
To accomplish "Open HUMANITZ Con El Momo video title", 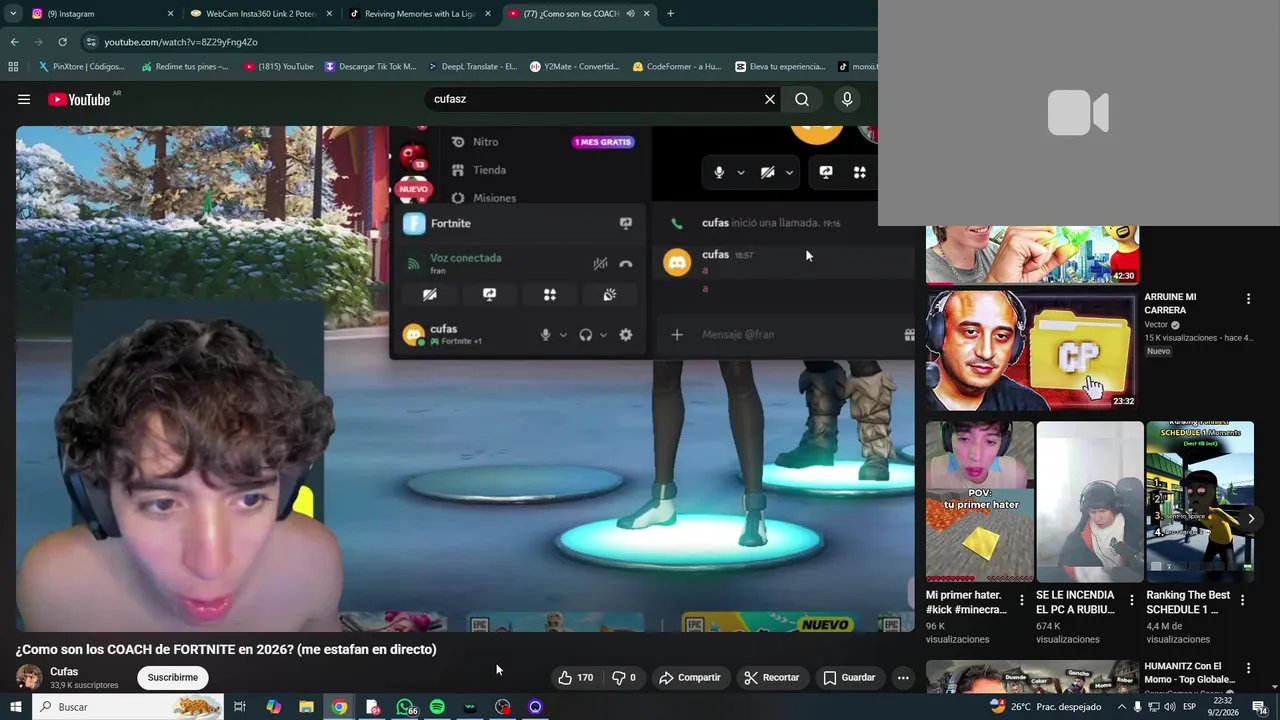I will 1189,672.
